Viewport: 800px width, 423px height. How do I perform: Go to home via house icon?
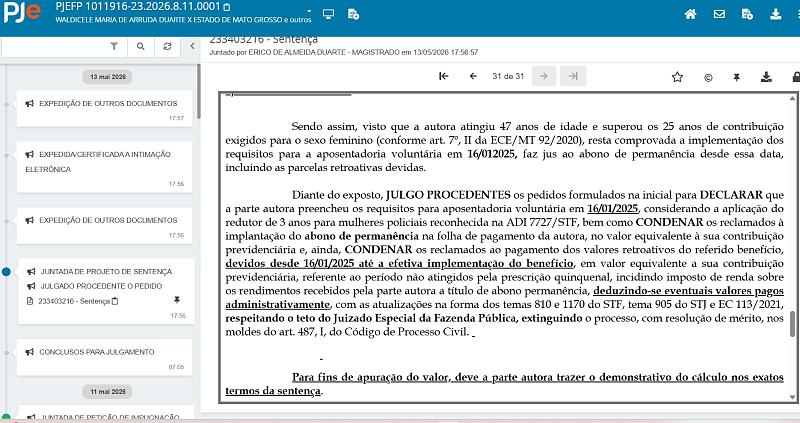690,14
